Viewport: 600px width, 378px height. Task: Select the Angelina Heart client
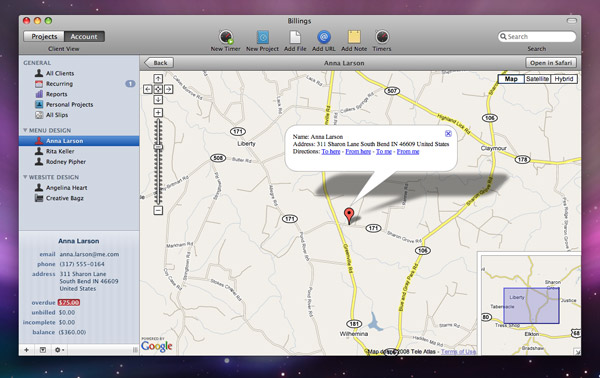[79, 187]
